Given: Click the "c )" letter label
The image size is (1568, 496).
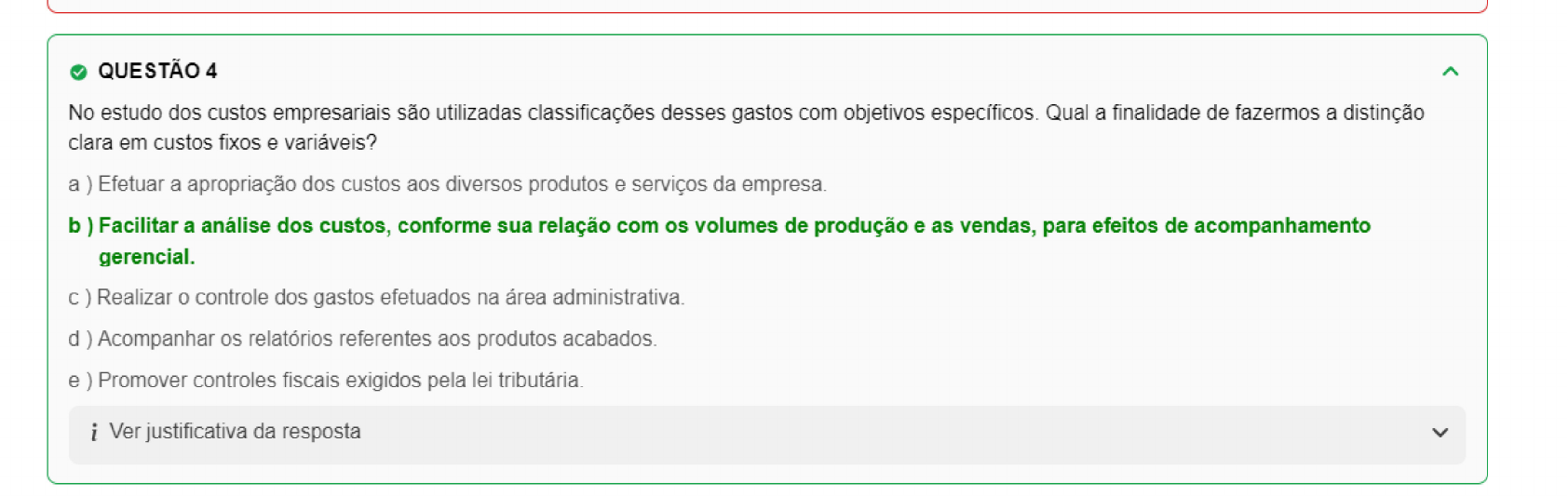Looking at the screenshot, I should pos(79,298).
